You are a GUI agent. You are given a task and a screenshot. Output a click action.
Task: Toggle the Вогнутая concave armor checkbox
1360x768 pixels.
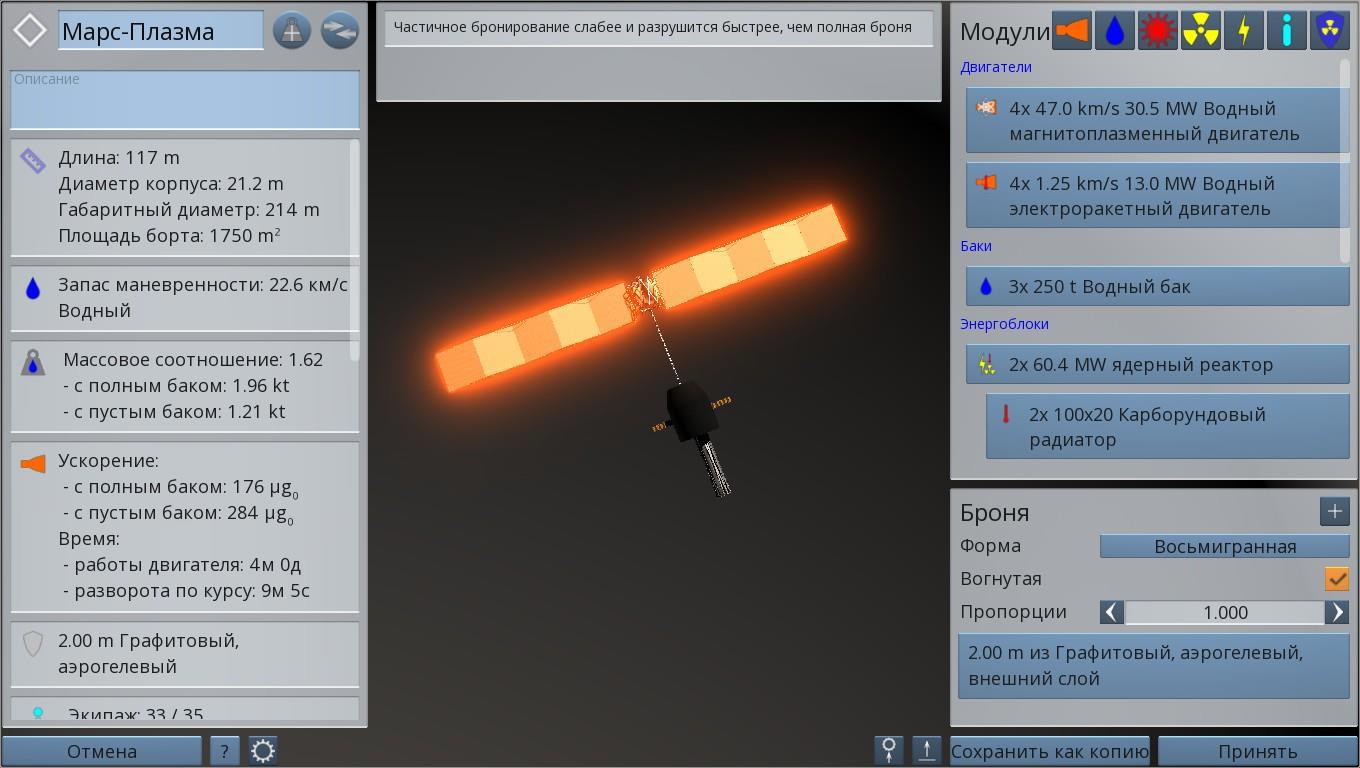1337,579
